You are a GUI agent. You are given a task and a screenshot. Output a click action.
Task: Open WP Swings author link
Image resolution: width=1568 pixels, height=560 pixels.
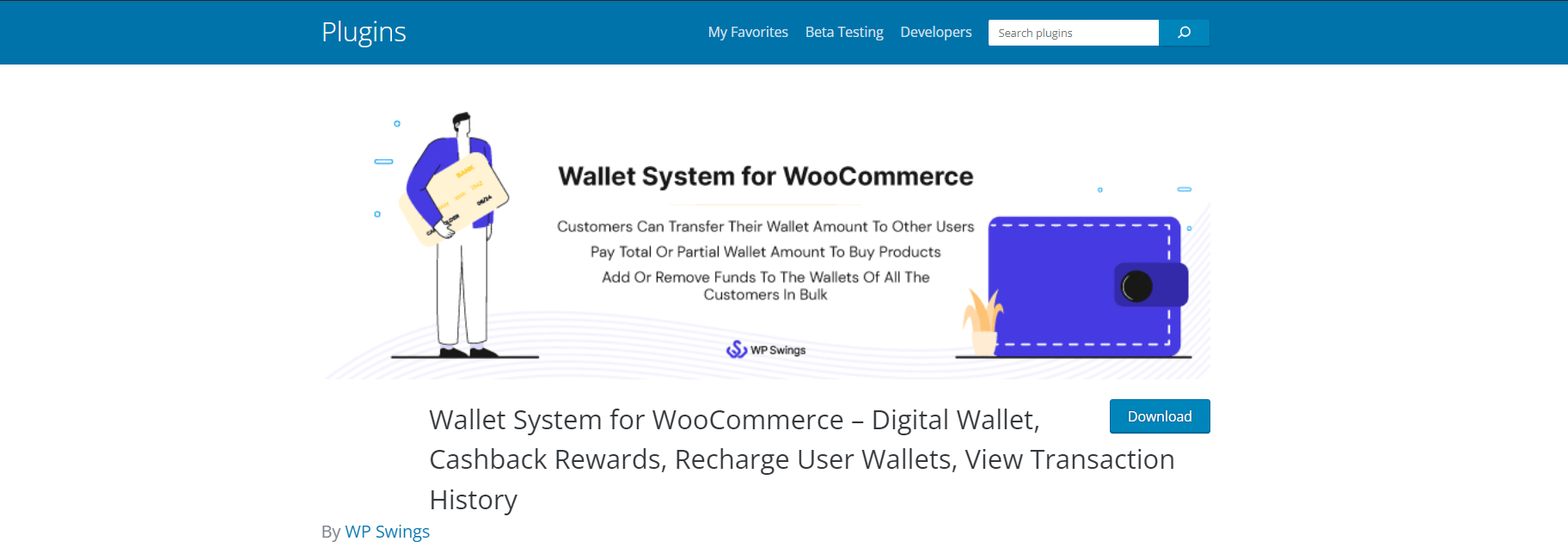pos(387,532)
